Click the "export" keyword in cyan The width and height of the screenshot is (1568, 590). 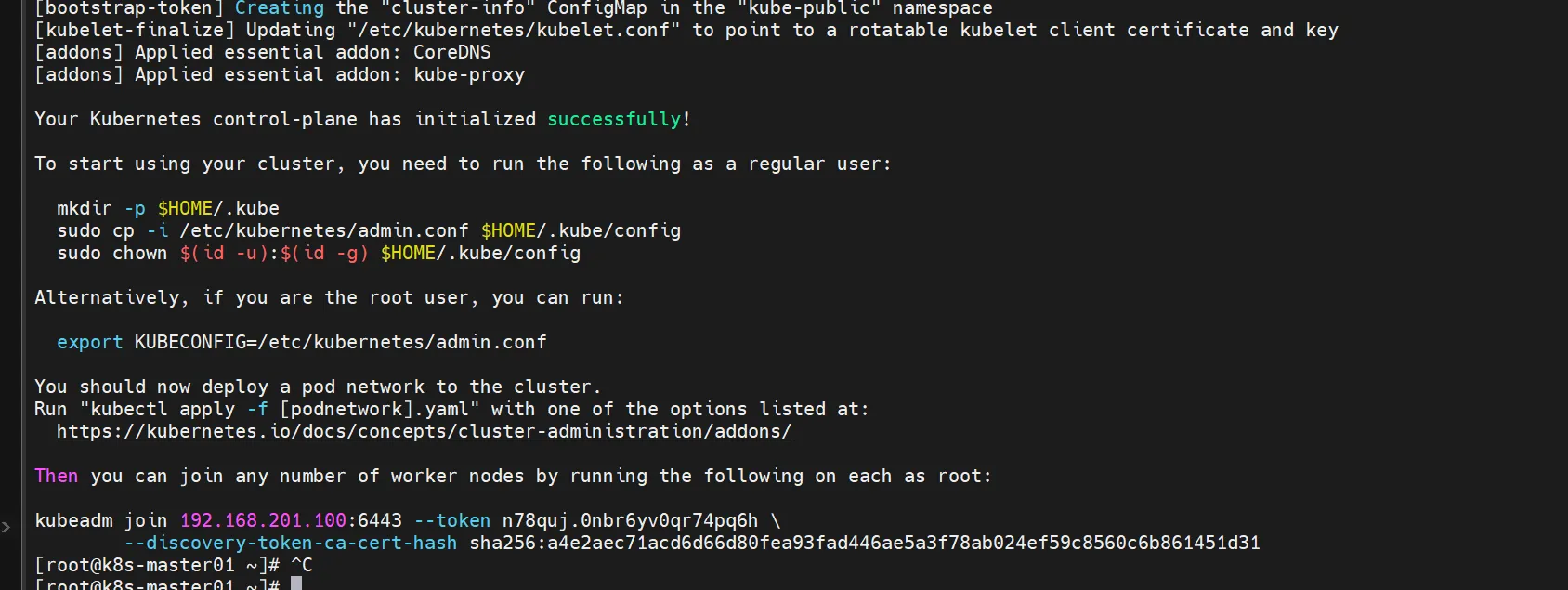point(89,342)
